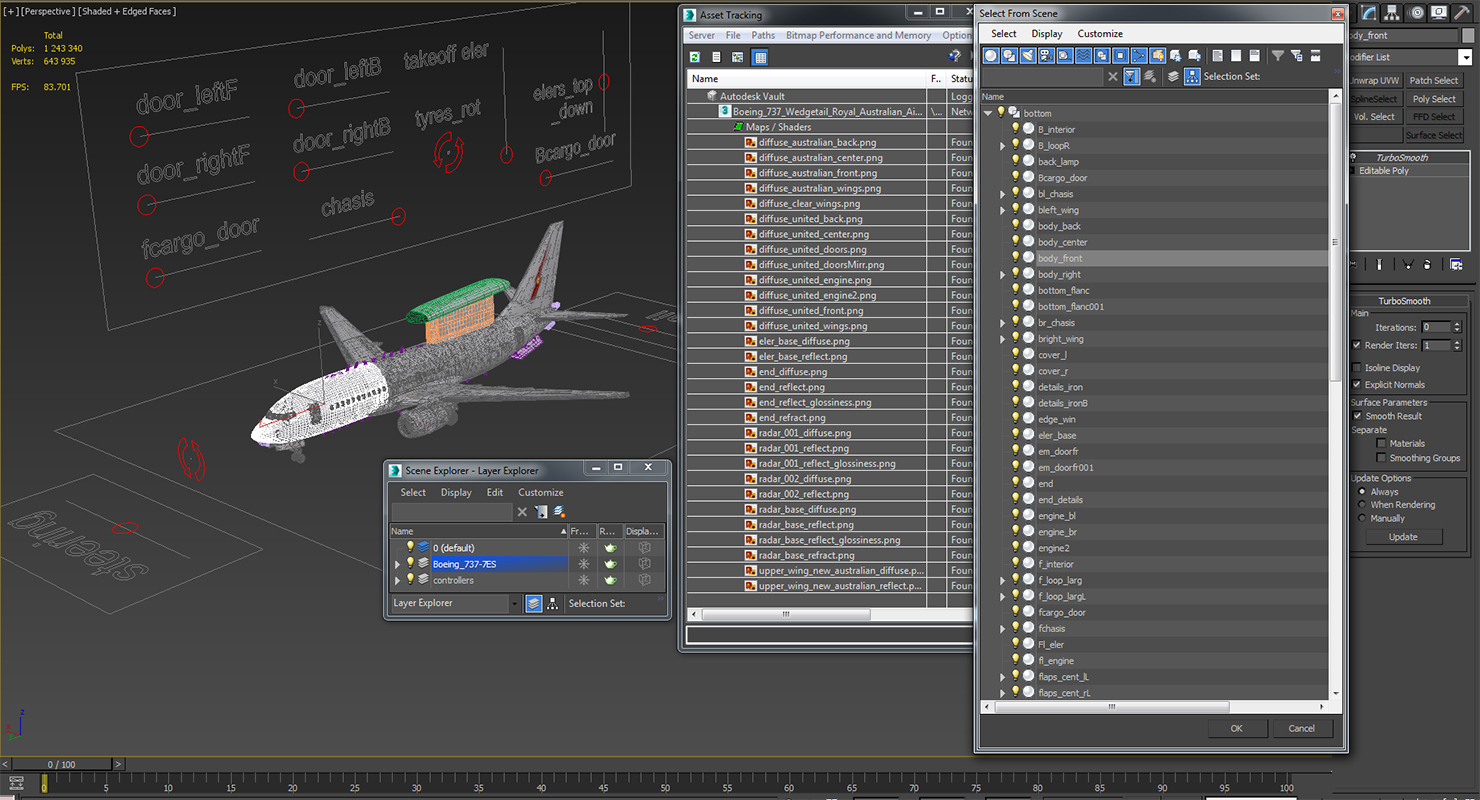Image resolution: width=1480 pixels, height=800 pixels.
Task: Open Motion tab in command panel
Action: pos(1418,13)
